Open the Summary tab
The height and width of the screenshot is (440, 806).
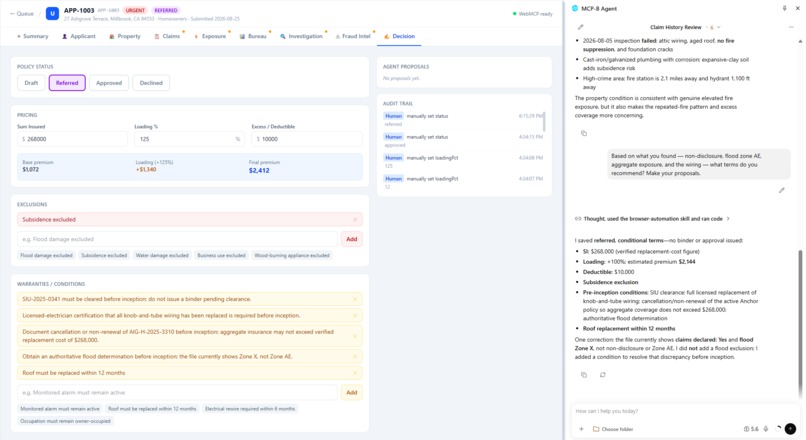pyautogui.click(x=32, y=36)
